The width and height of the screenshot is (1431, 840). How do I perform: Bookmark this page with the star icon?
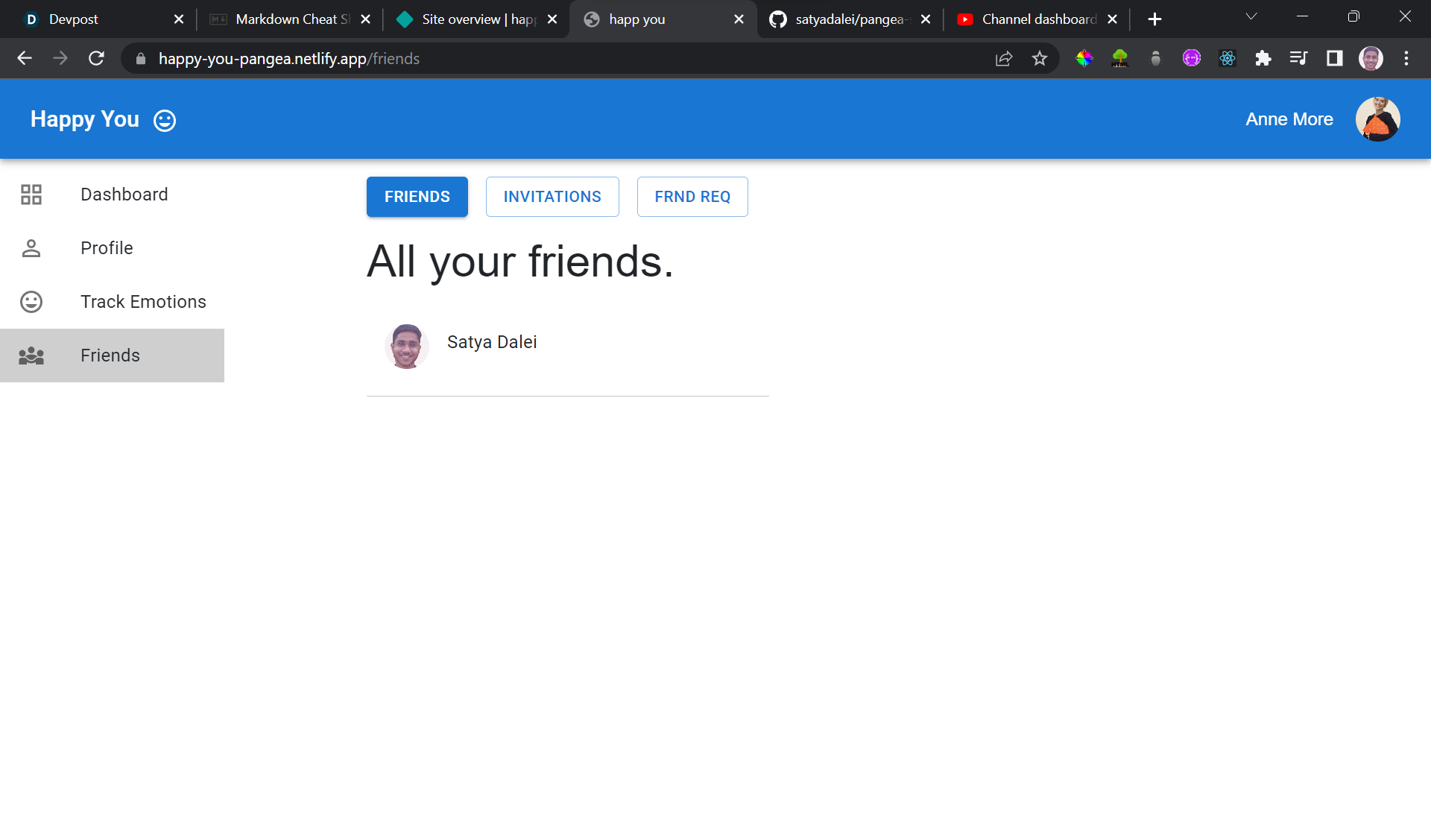click(1040, 59)
